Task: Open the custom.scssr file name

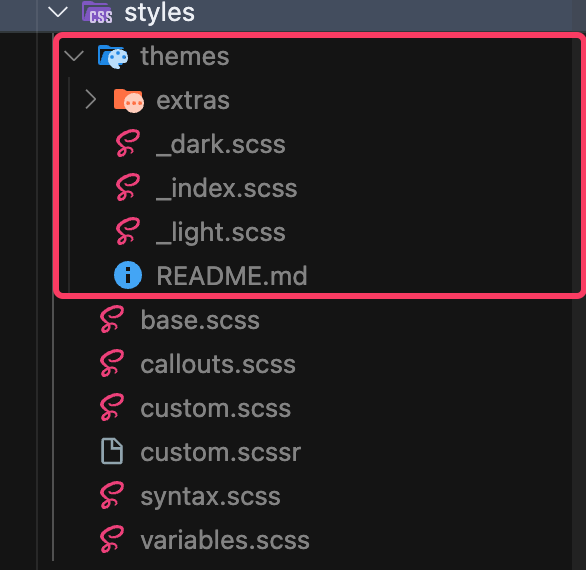Action: click(220, 452)
